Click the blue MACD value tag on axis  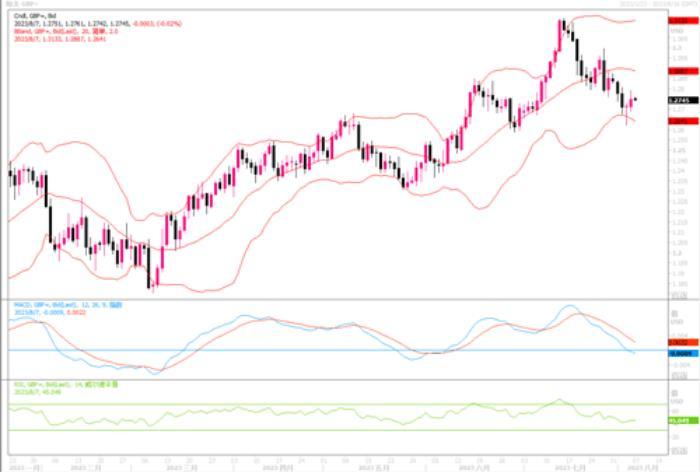click(x=683, y=353)
